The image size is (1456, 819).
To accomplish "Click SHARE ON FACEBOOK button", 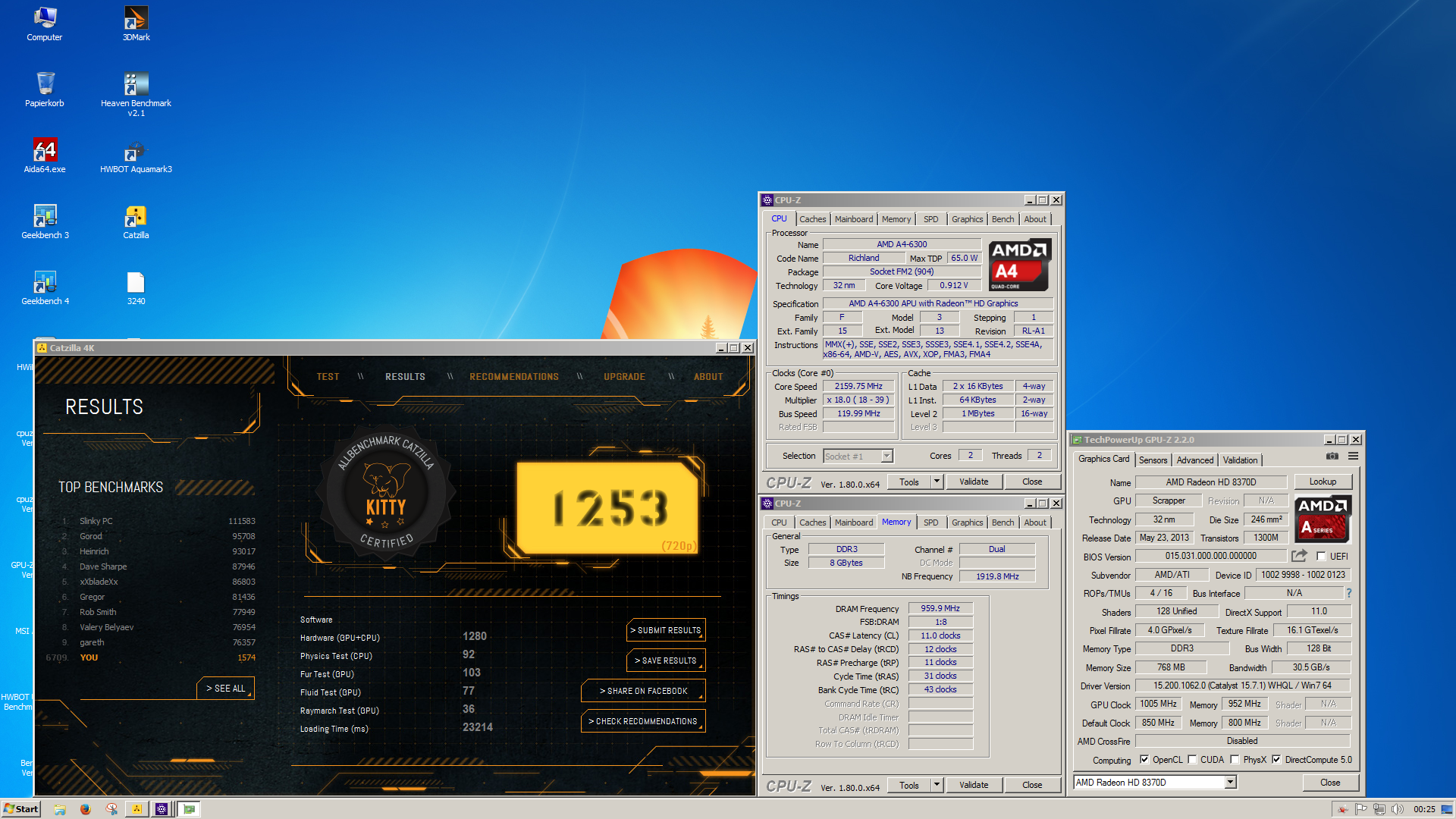I will point(643,691).
